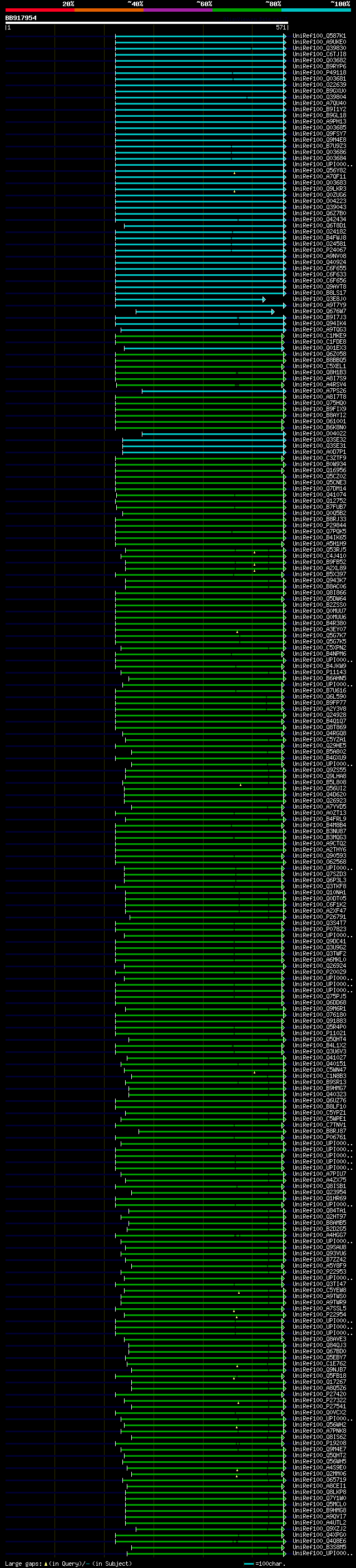Viewport: 356px width, 1568px height.
Task: Select subject UniRef100_O22639
Action: click(x=319, y=85)
